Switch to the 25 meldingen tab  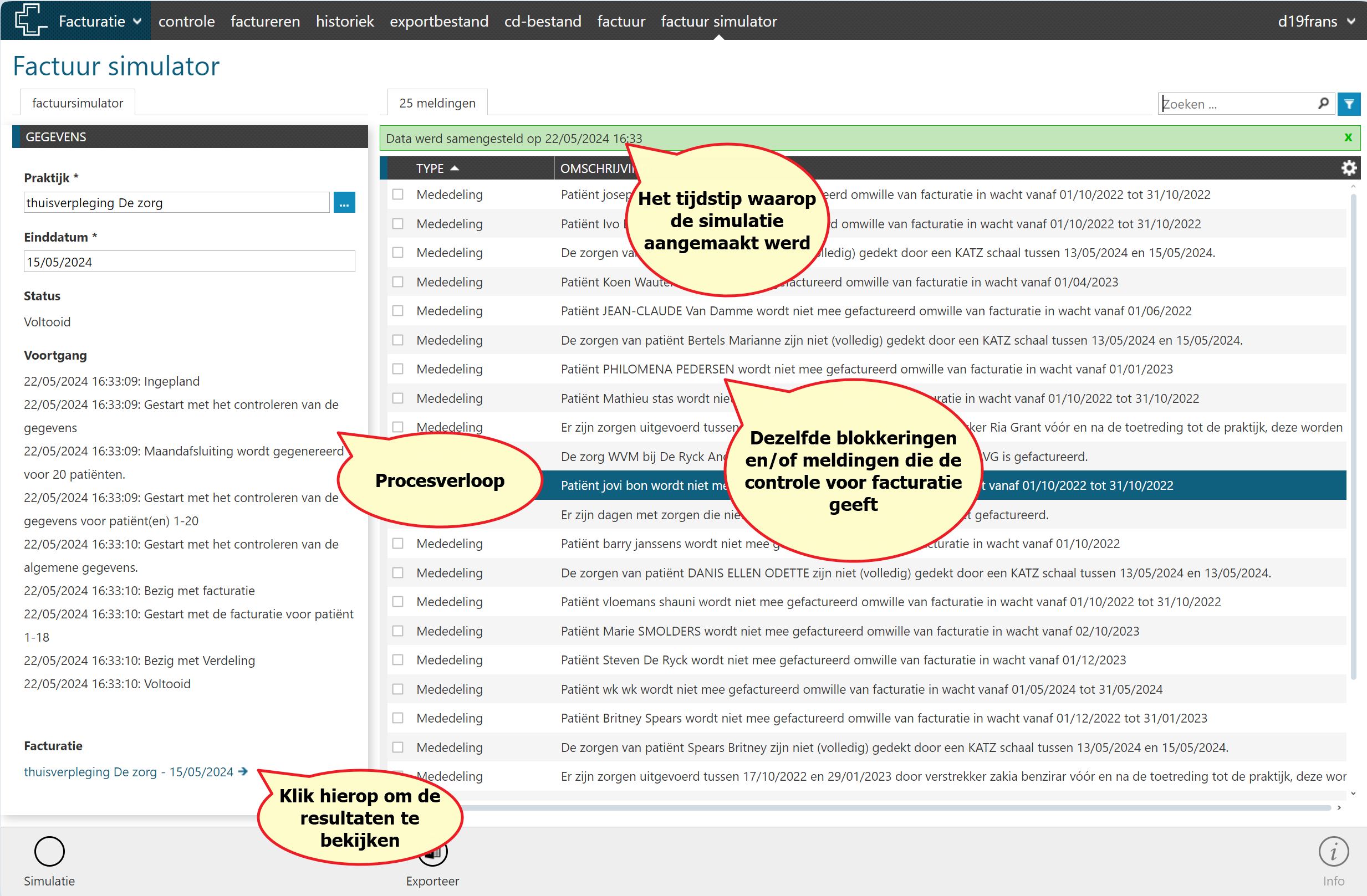point(437,103)
